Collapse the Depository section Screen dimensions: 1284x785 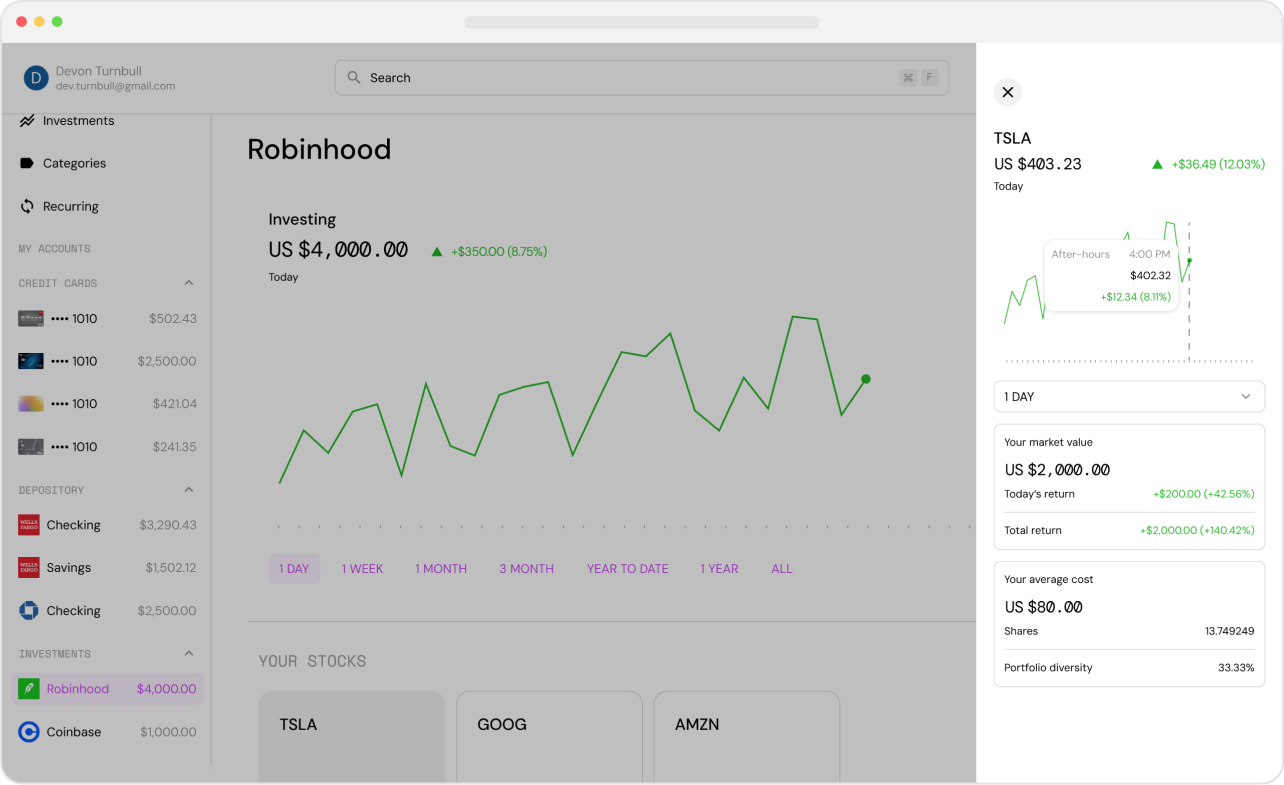pos(189,490)
